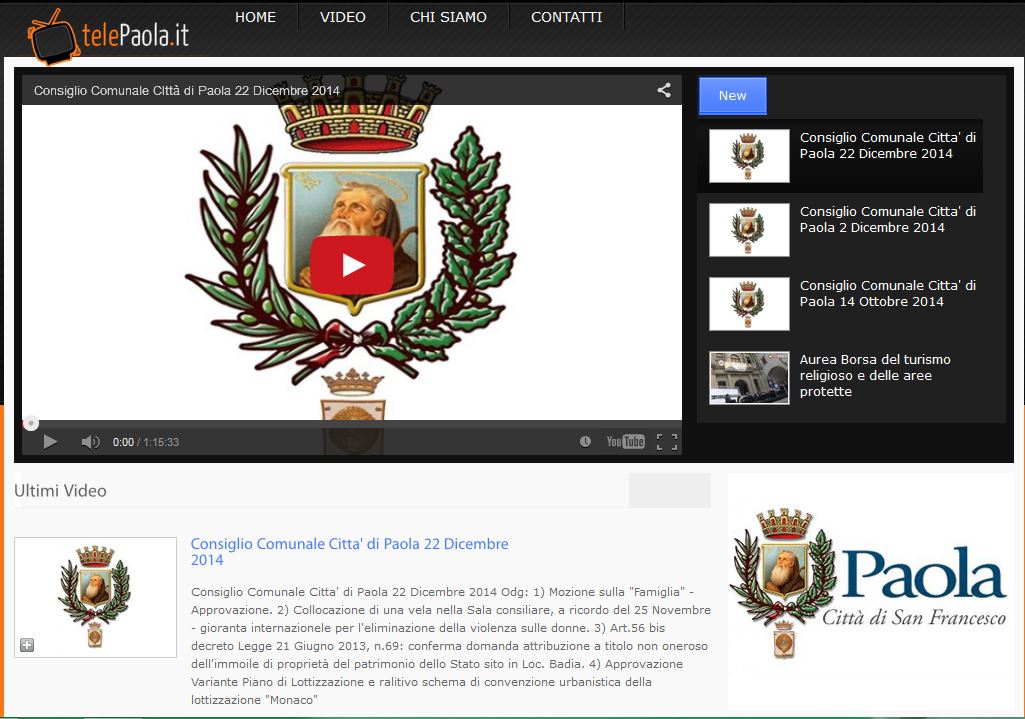Image resolution: width=1025 pixels, height=719 pixels.
Task: Click the grey box beside Ultimi Video heading
Action: (669, 490)
